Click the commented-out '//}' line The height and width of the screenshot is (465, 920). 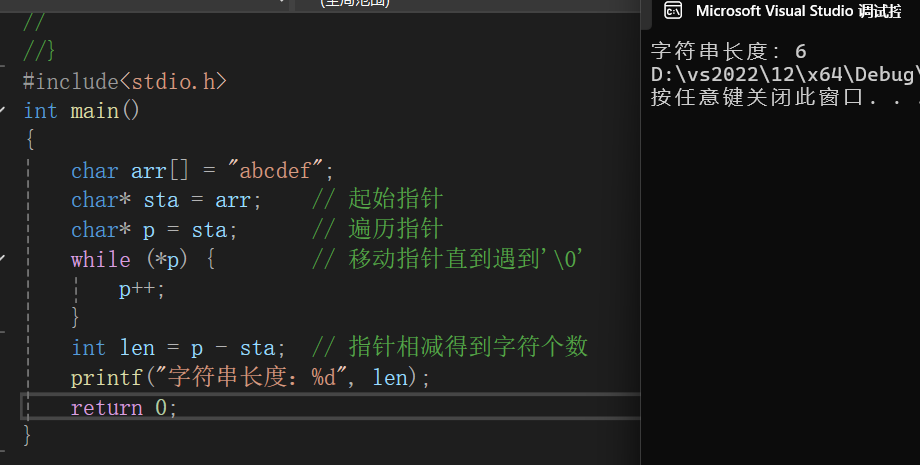point(39,51)
